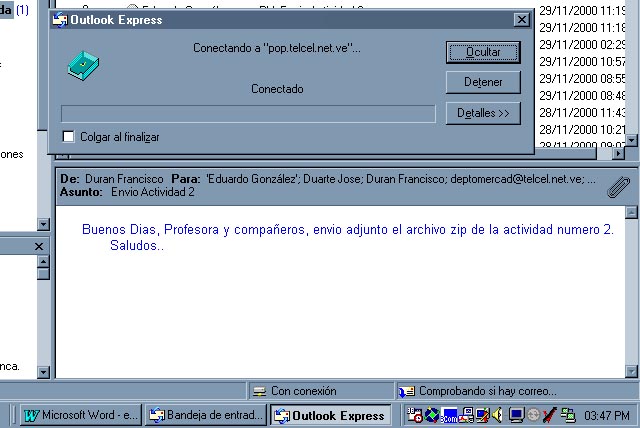Click the animated inbox tray icon in the dialog
Viewport: 640px width, 428px height.
[83, 65]
